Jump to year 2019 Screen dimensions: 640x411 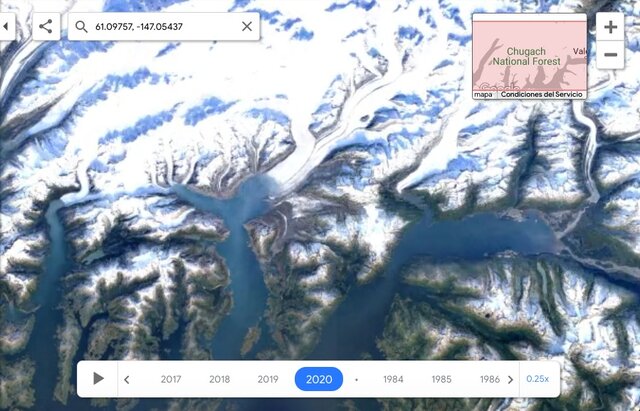pyautogui.click(x=268, y=379)
